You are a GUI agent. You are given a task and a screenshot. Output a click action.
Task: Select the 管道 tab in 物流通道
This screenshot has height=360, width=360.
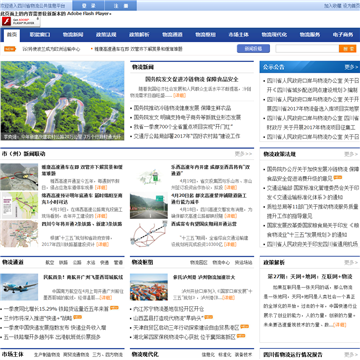point(118,263)
